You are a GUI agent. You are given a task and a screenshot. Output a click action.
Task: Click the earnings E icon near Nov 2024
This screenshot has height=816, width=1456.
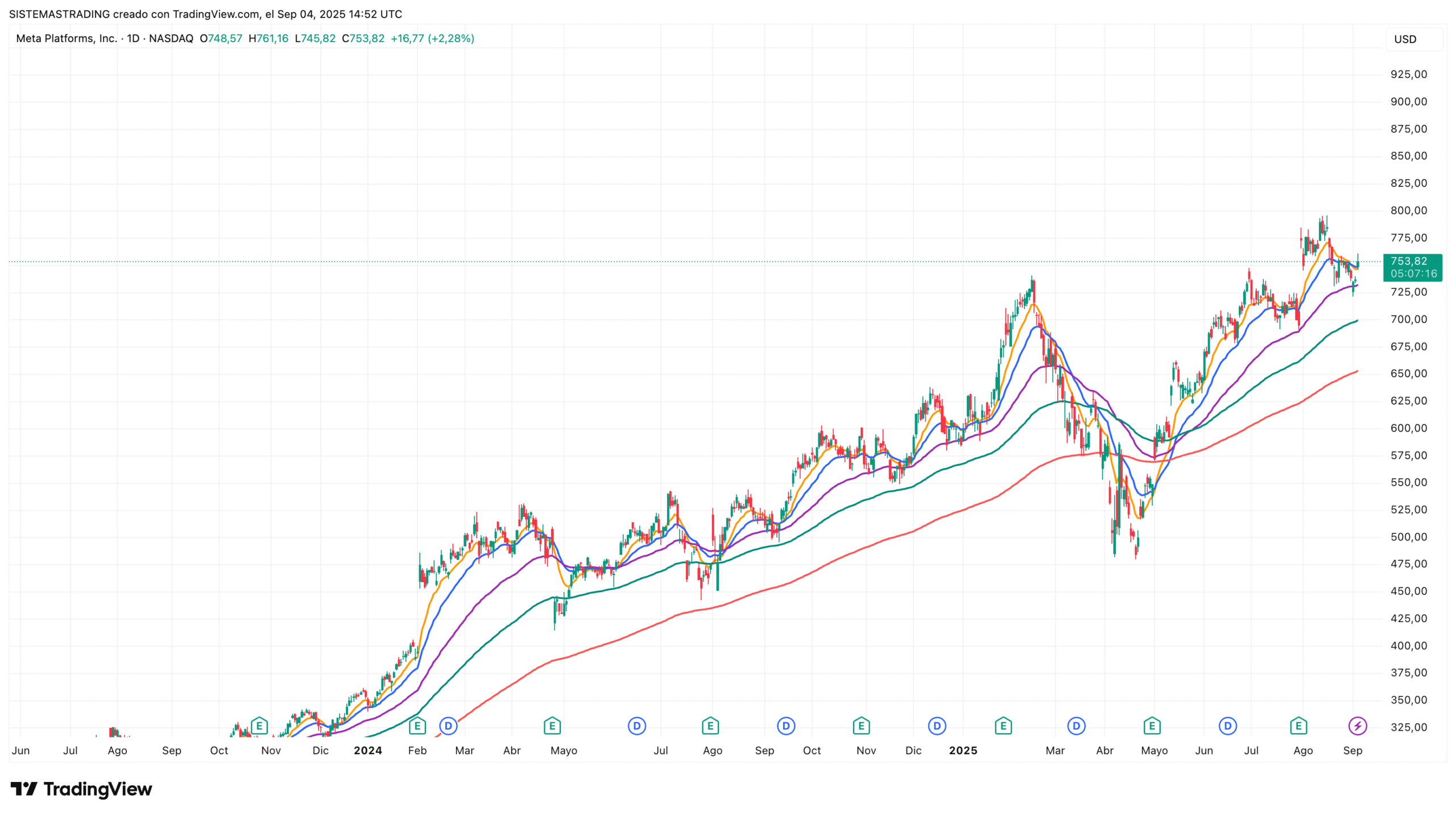click(861, 726)
